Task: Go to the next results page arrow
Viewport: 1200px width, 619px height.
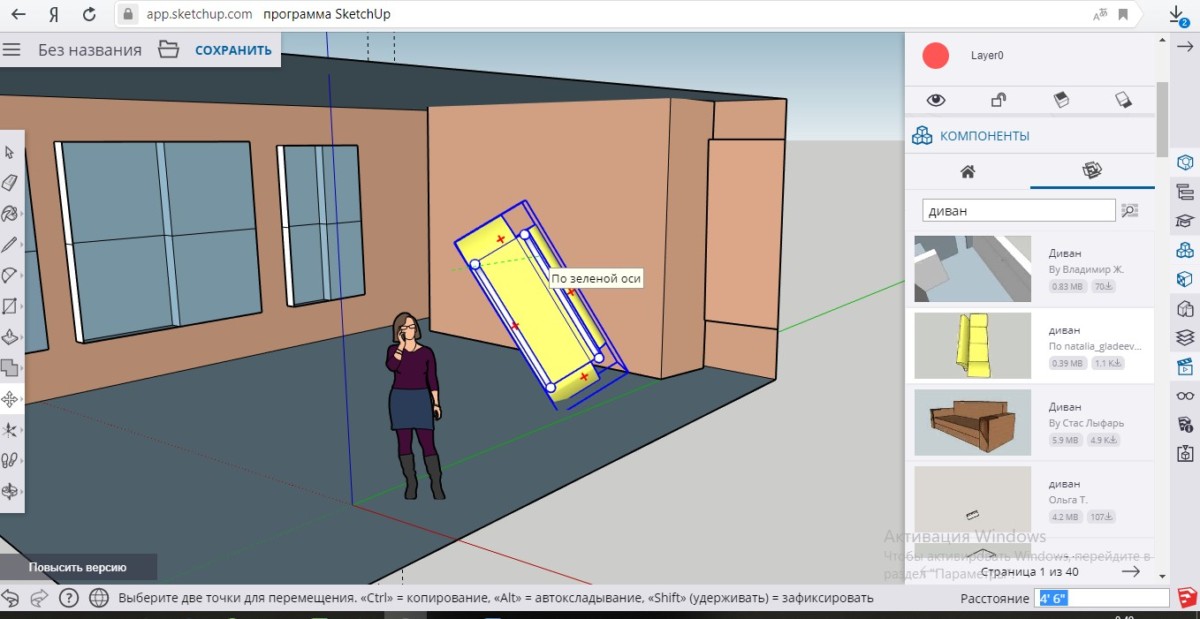Action: point(1131,571)
